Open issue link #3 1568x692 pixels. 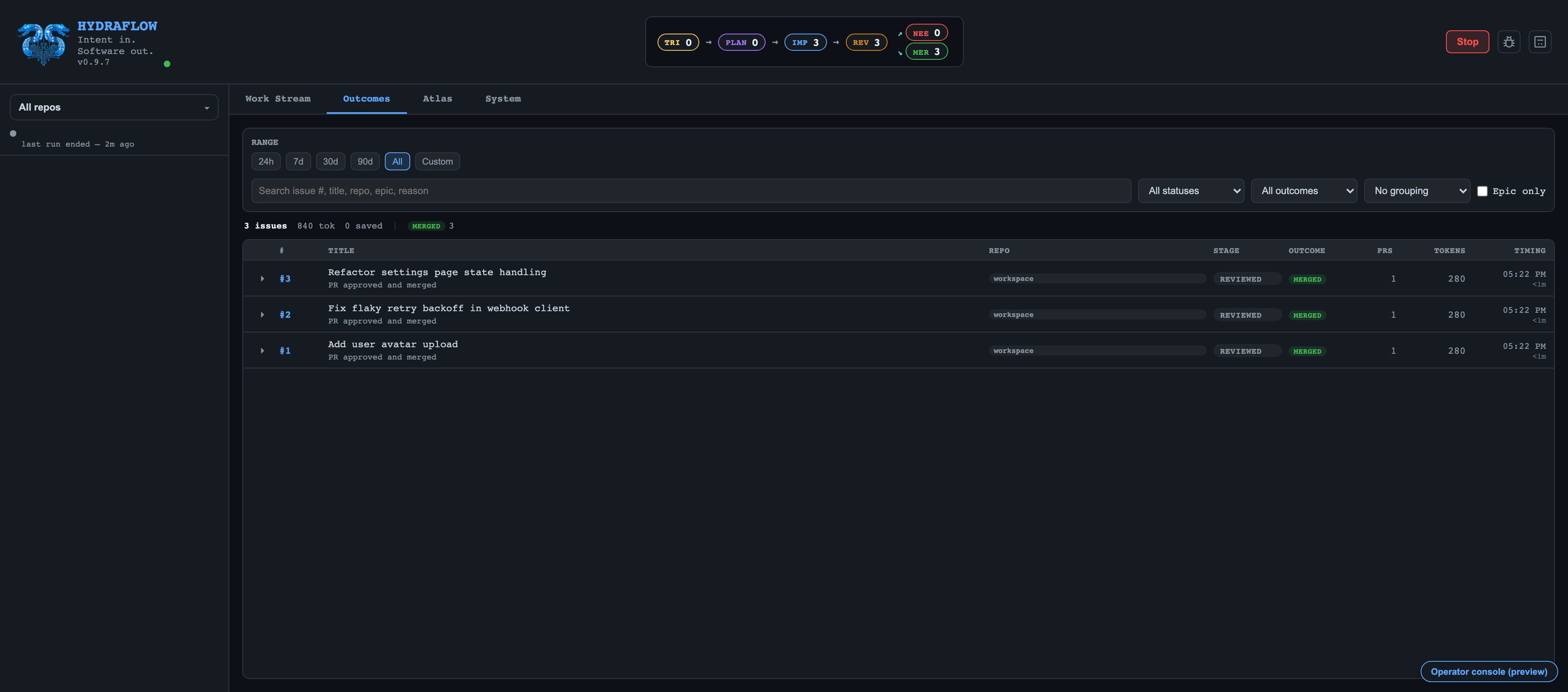(x=285, y=279)
